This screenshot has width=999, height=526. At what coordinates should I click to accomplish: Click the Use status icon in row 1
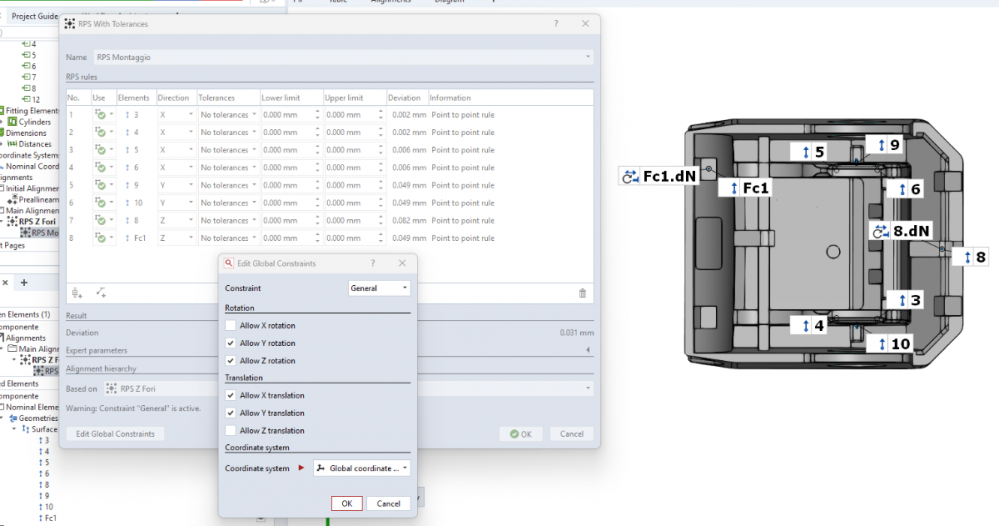click(101, 115)
